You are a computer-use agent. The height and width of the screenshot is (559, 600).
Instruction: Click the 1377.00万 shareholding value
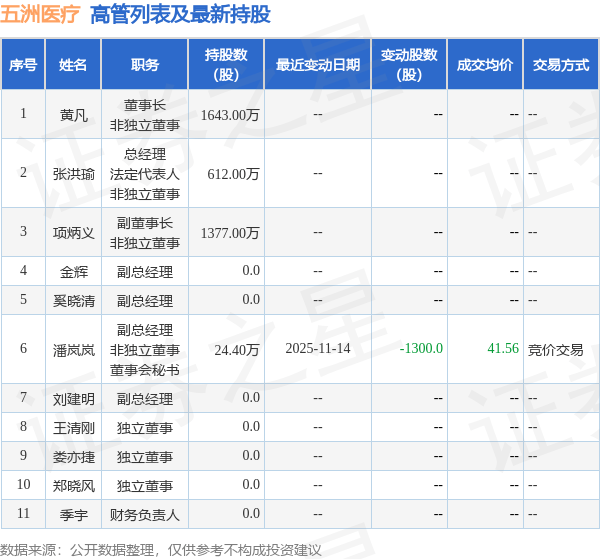point(230,233)
